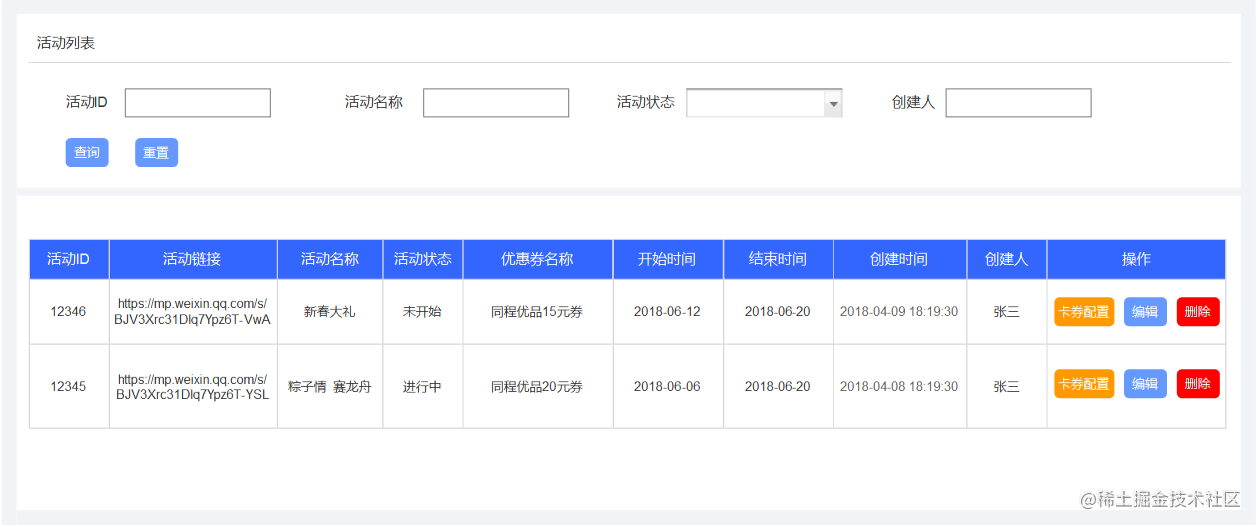Click creator 张三 in row 12345

tap(1006, 387)
